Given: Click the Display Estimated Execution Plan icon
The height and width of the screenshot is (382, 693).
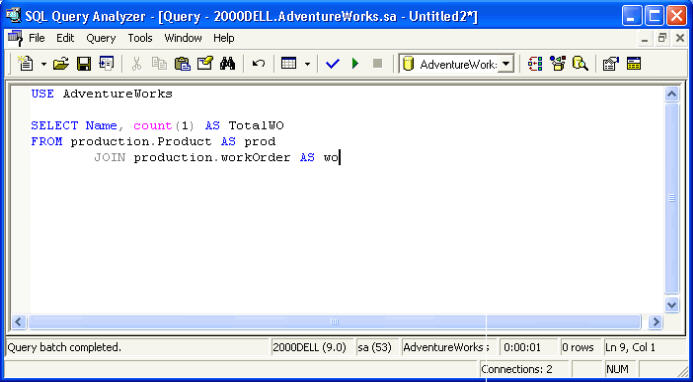Looking at the screenshot, I should [535, 64].
